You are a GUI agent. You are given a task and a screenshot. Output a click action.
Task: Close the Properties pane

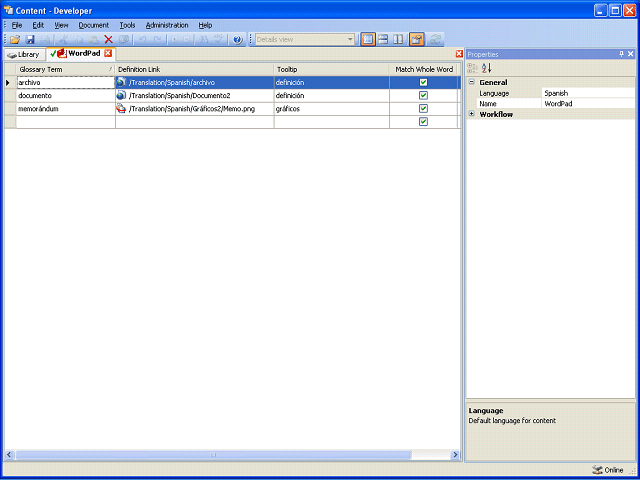tap(631, 54)
